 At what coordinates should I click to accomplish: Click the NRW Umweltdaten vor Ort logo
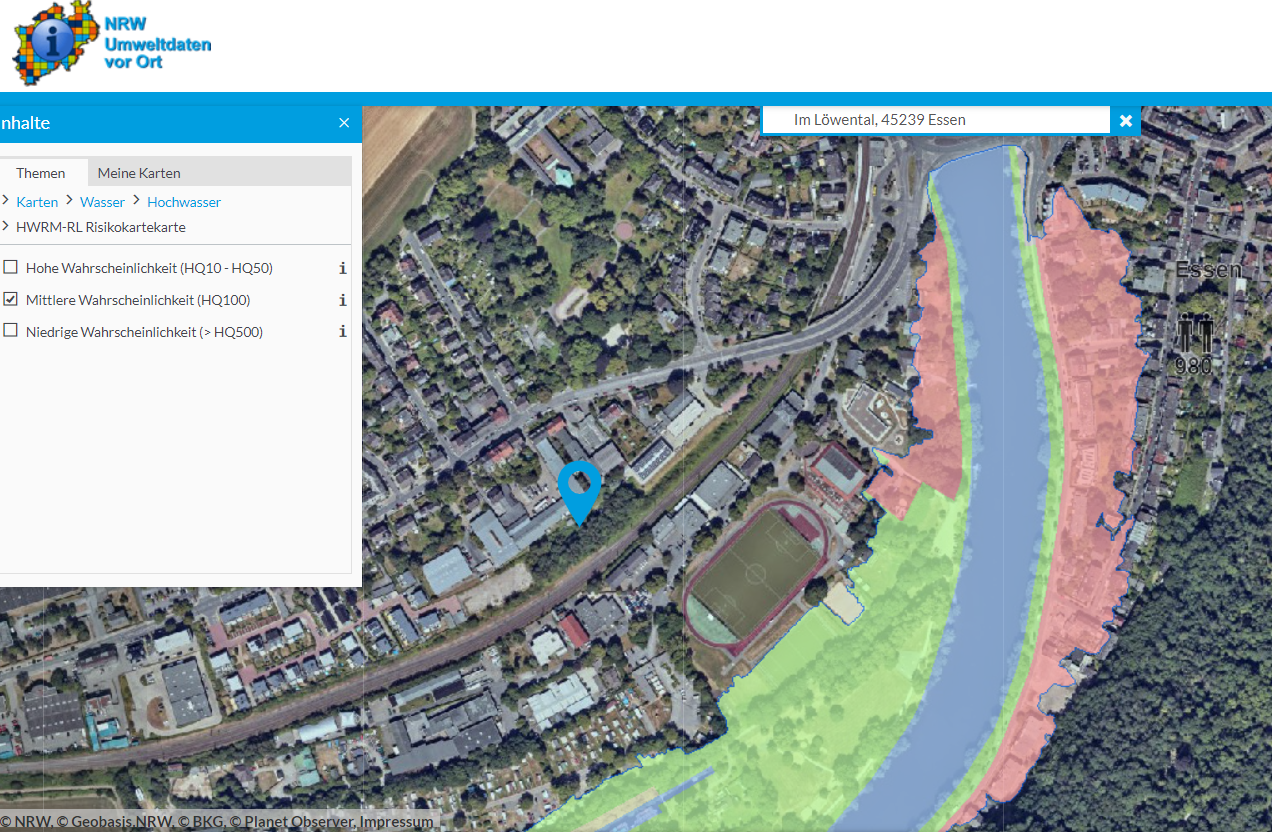(x=110, y=44)
